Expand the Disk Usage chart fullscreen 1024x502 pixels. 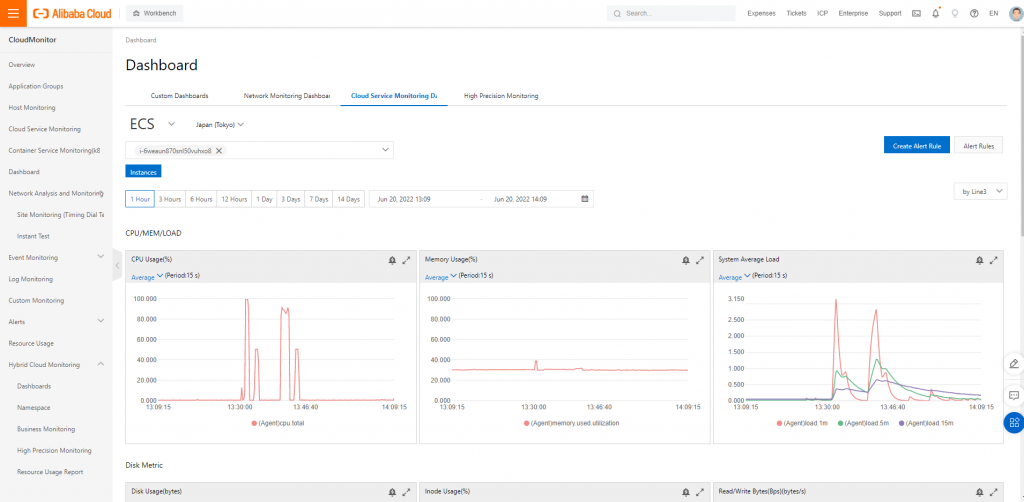pos(406,492)
